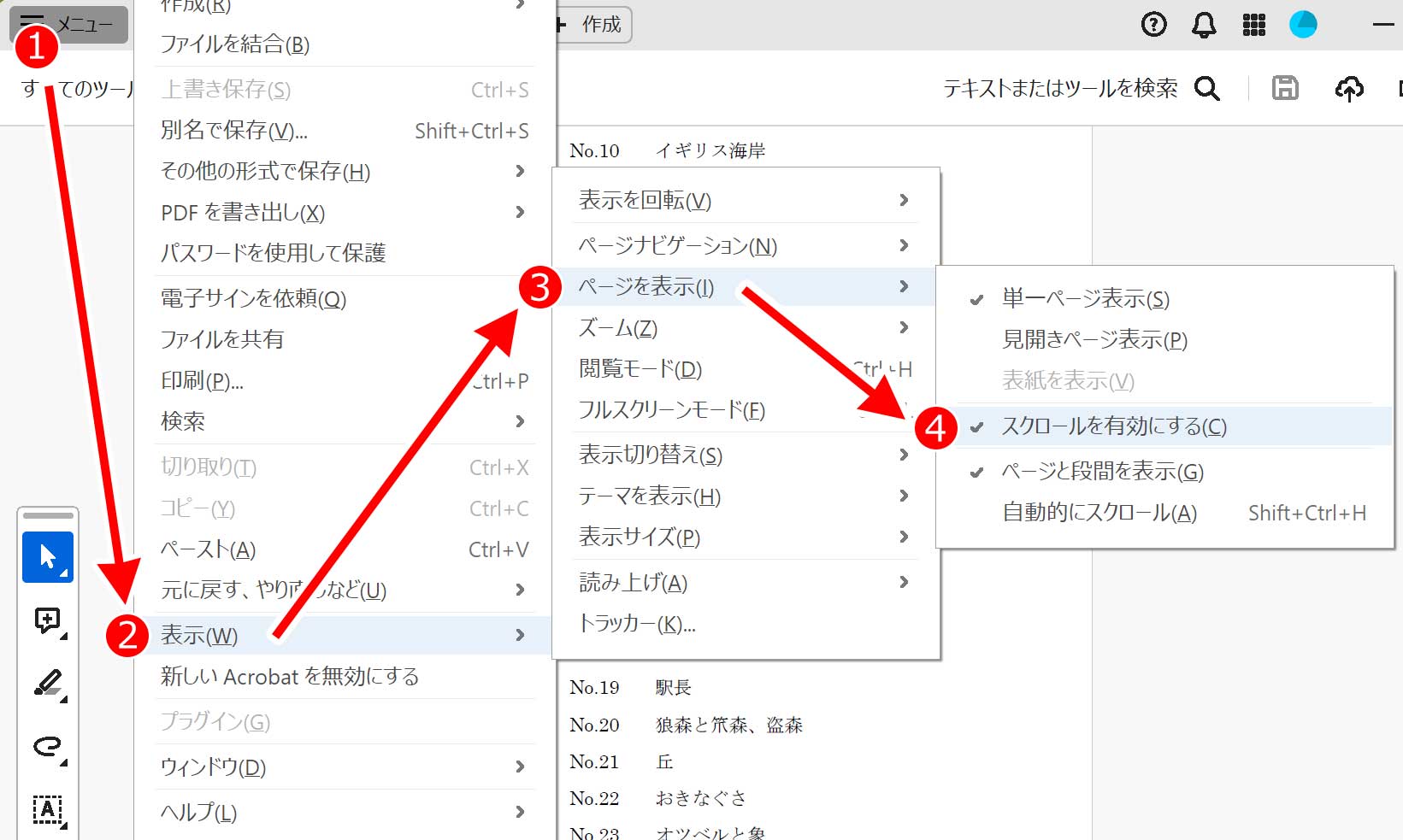1403x840 pixels.
Task: Select 見開きページ表示(P) option
Action: tap(1165, 339)
